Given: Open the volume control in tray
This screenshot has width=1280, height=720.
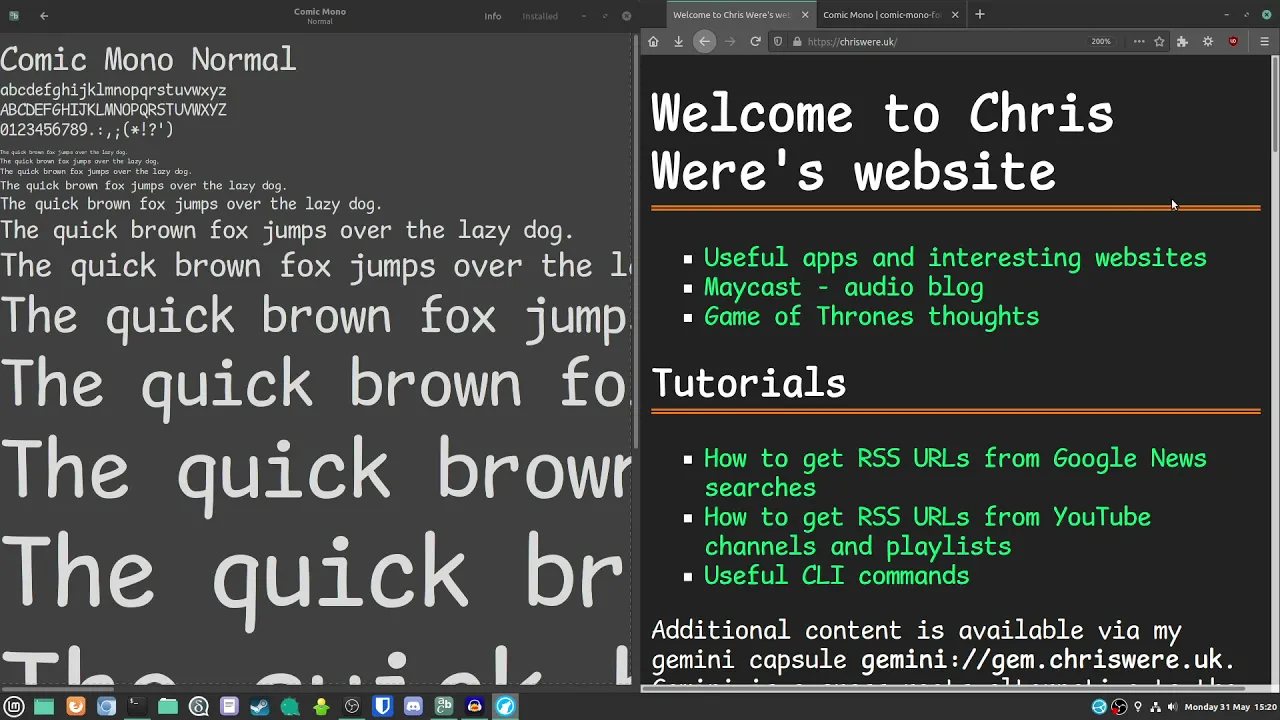Looking at the screenshot, I should pos(1172,707).
